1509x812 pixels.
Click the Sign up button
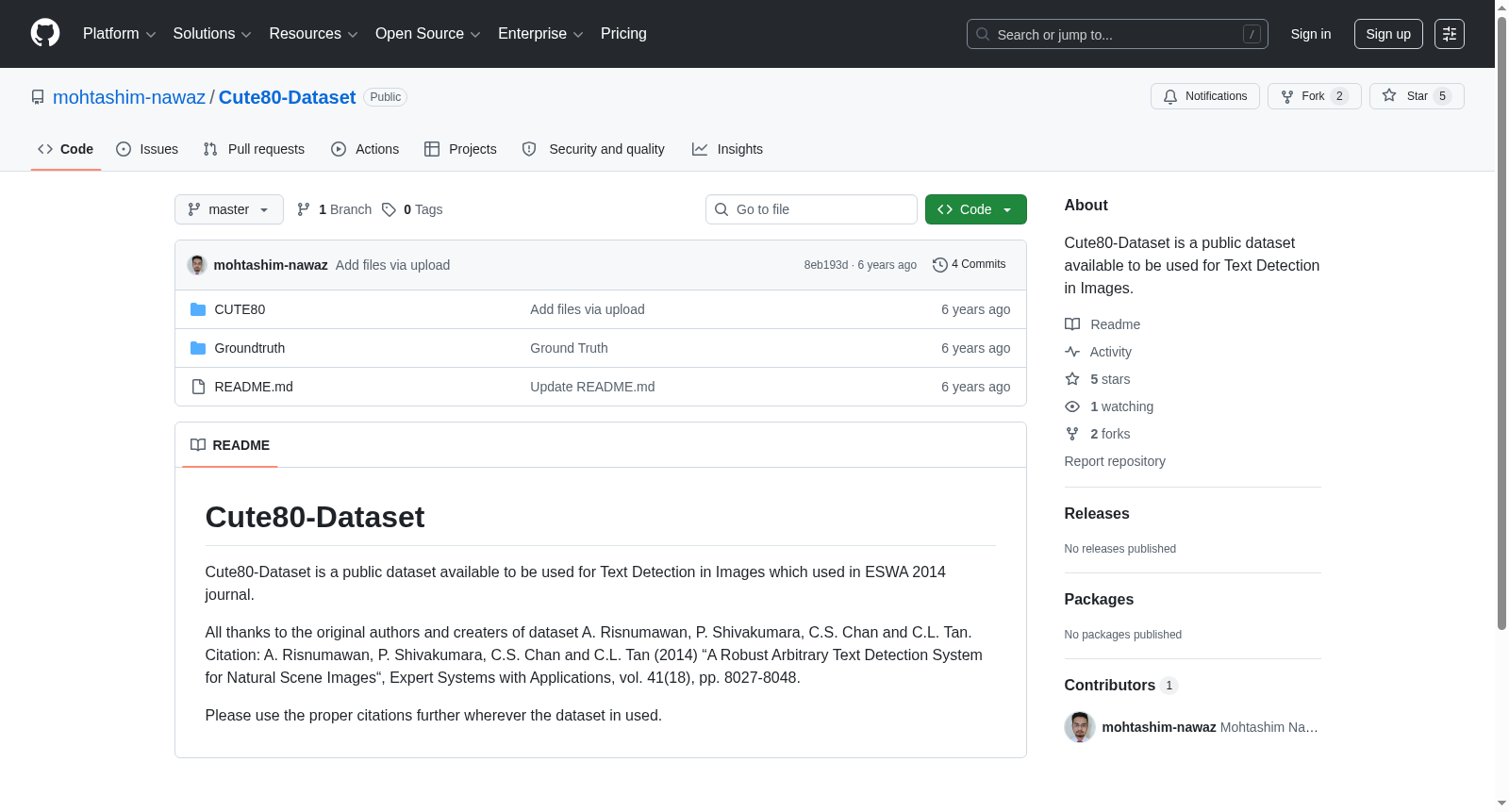(1388, 34)
